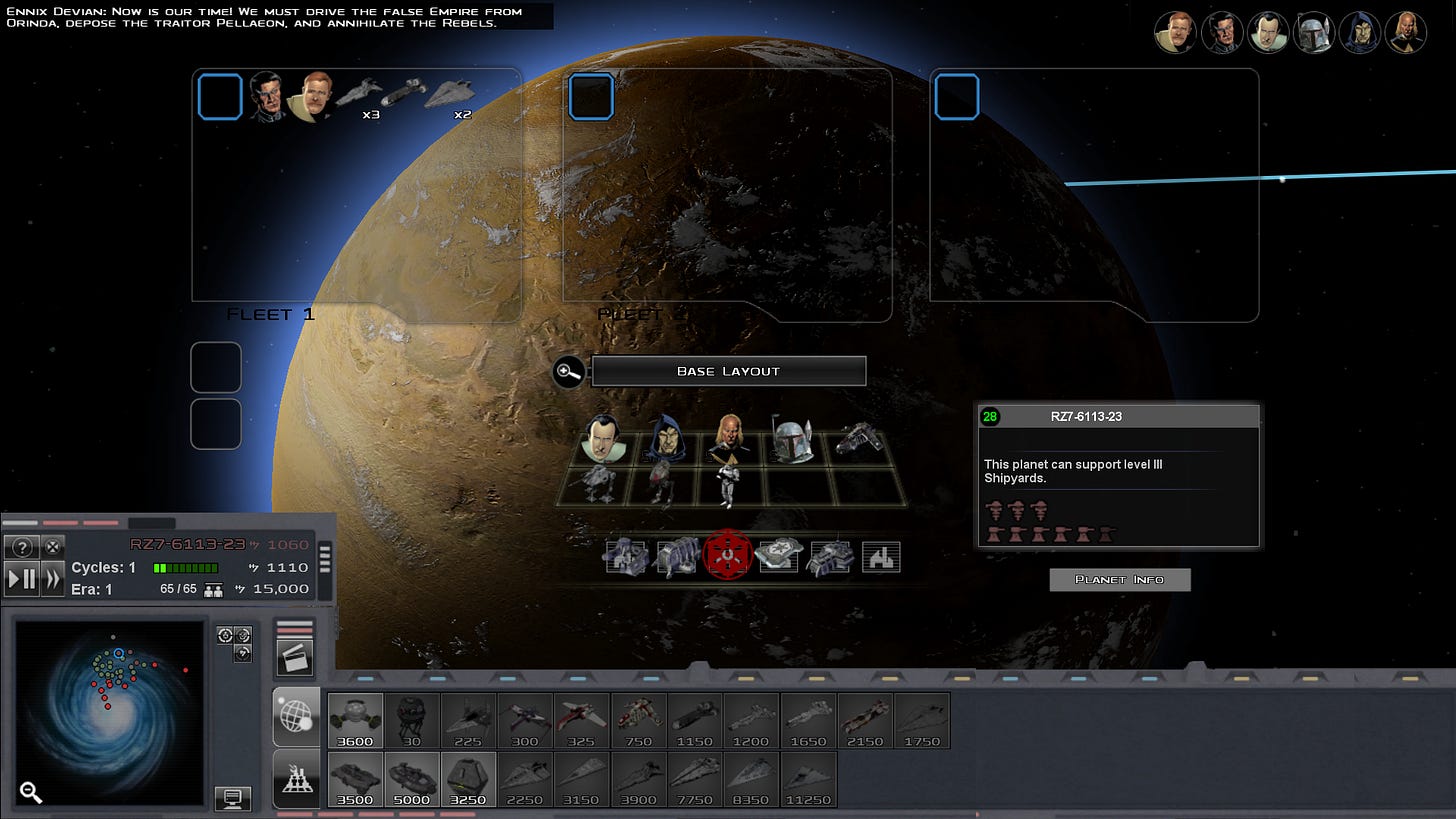Select structure immediately left of red emblem
This screenshot has height=819, width=1456.
click(x=676, y=557)
